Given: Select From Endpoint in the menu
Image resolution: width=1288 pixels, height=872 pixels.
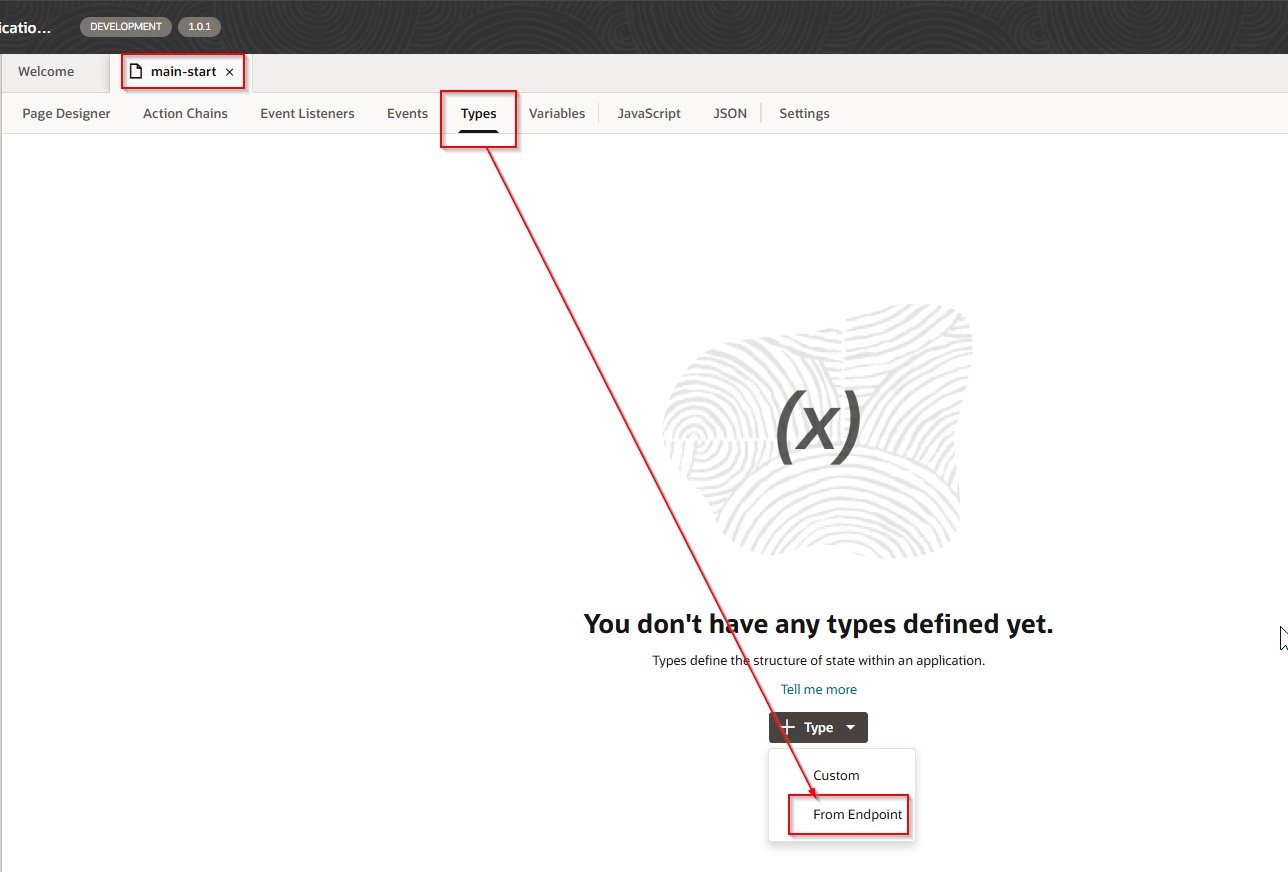Looking at the screenshot, I should (x=857, y=814).
